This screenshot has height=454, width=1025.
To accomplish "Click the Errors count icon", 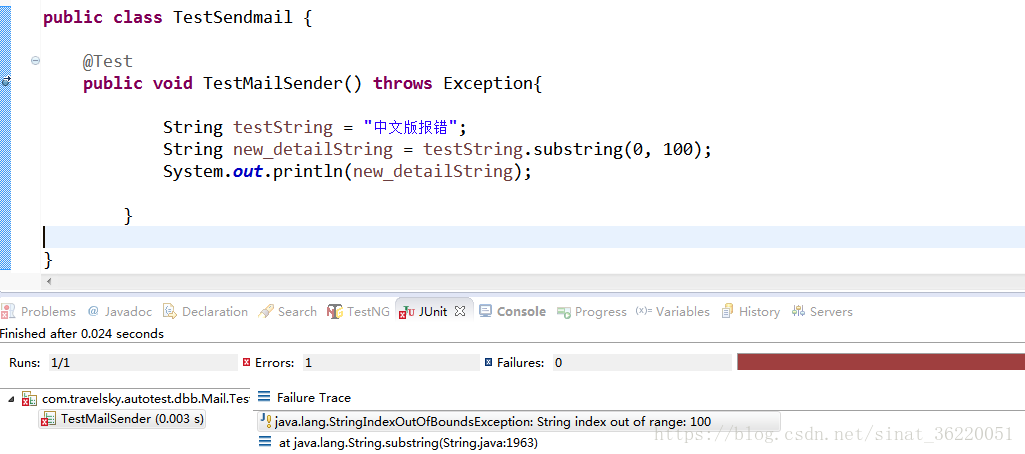I will point(246,362).
